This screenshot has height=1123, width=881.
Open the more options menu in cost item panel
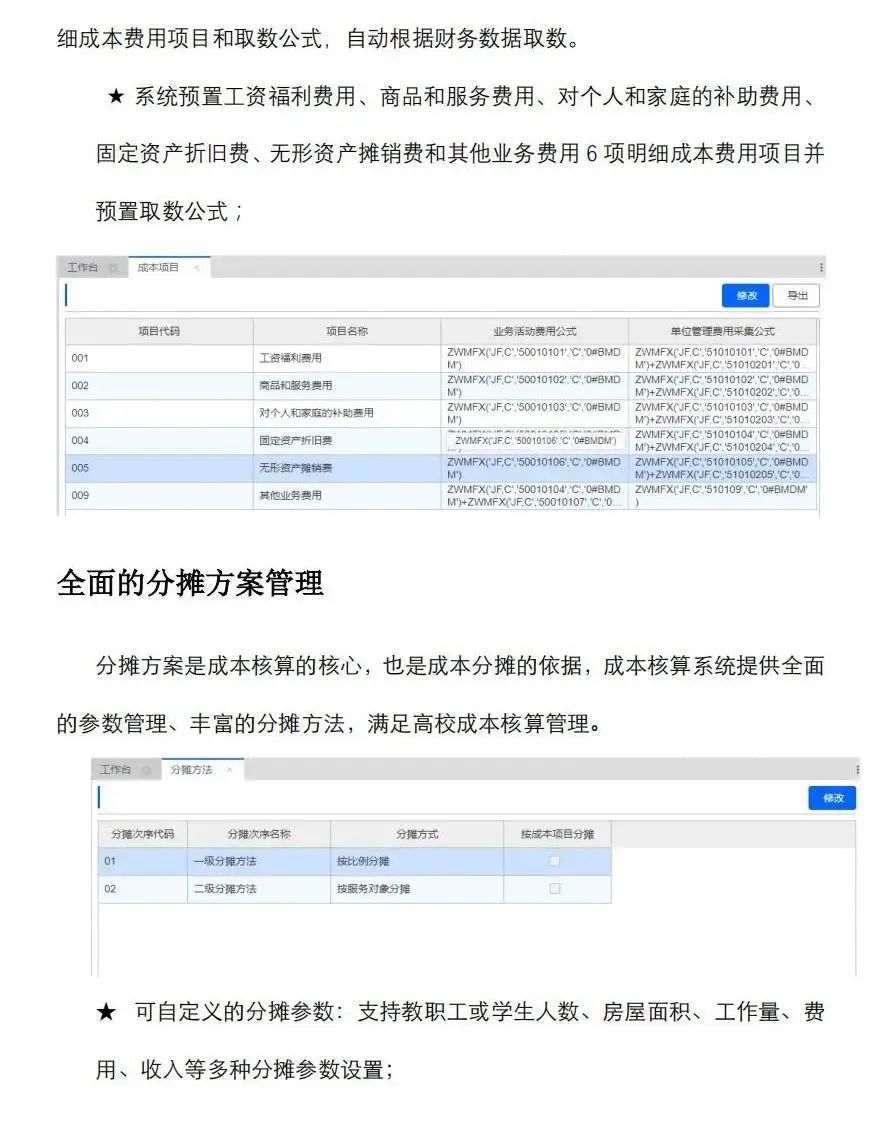[x=821, y=268]
